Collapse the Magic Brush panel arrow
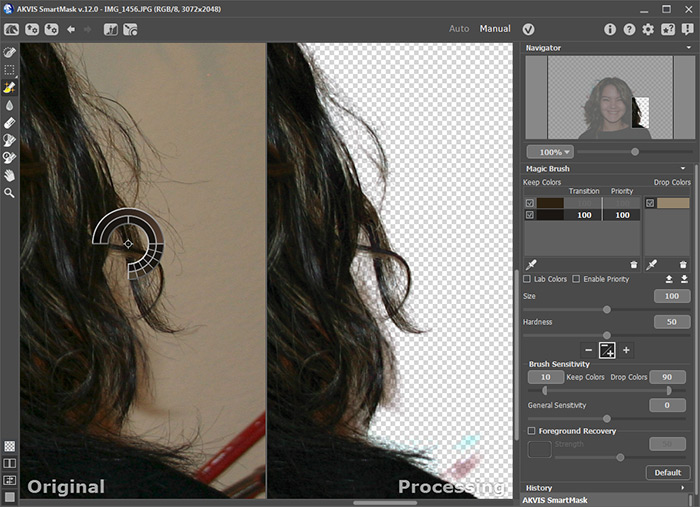Screen dimensions: 700x507 coord(683,169)
